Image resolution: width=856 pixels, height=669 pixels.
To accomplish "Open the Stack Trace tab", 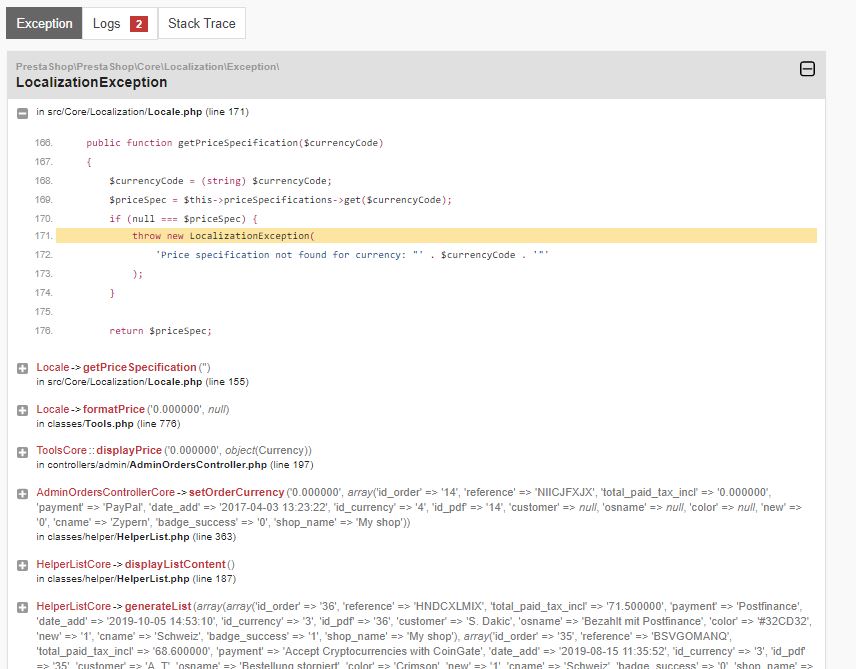I will (201, 23).
